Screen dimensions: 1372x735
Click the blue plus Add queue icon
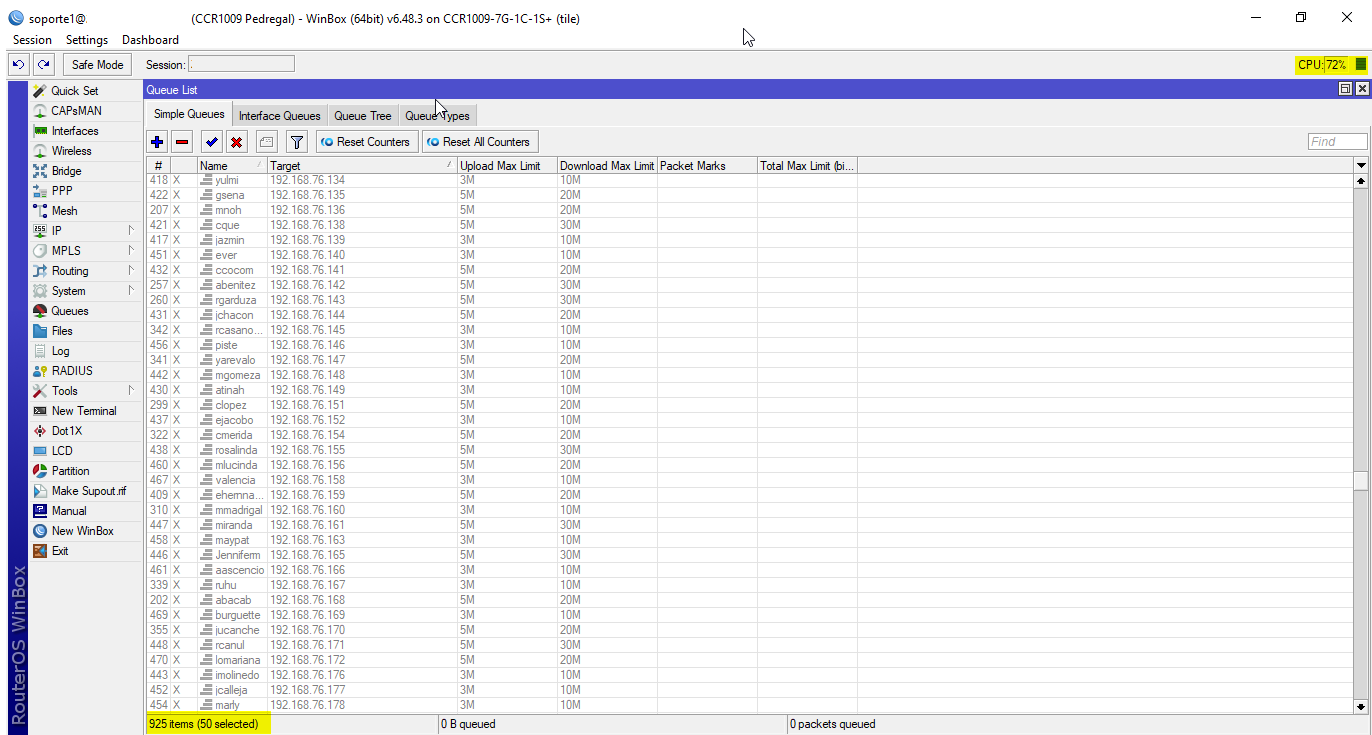(x=157, y=142)
